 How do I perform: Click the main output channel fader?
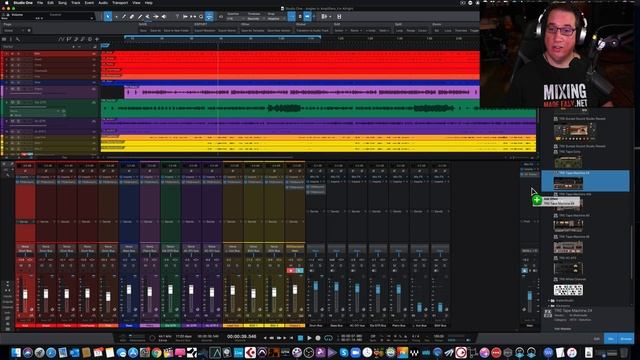point(530,295)
